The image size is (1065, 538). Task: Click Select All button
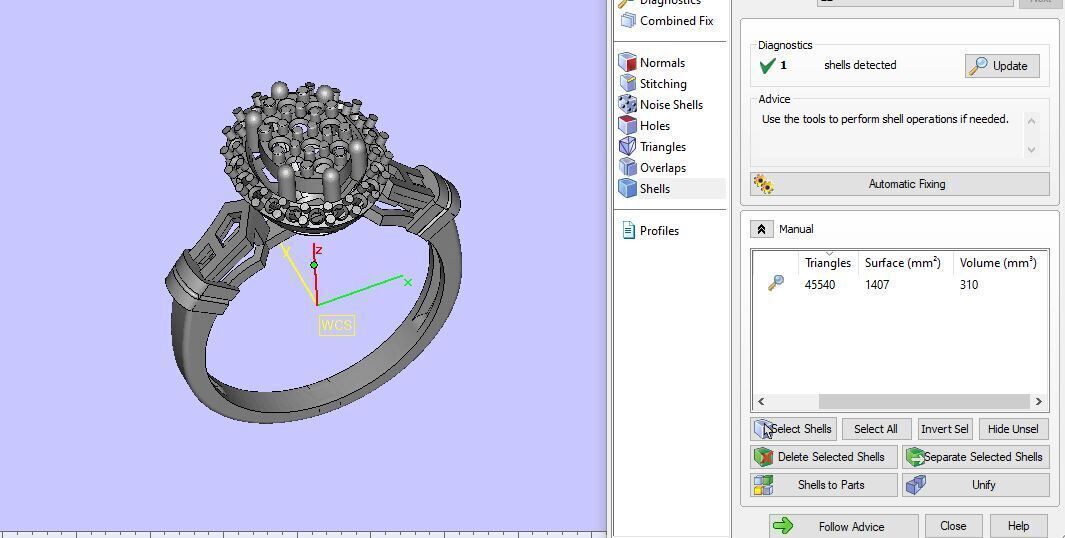(876, 429)
